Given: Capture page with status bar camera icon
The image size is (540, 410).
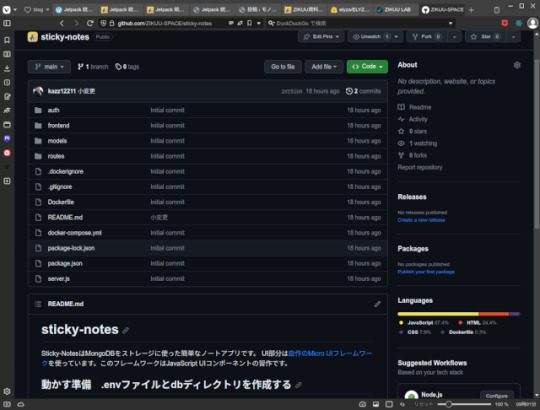Looking at the screenshot, I should click(x=362, y=404).
